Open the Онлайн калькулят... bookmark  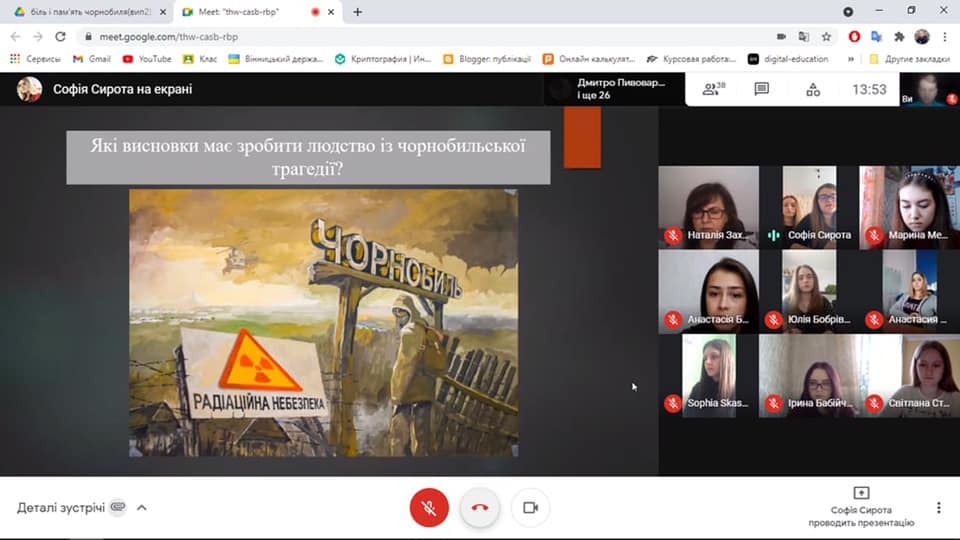coord(589,59)
